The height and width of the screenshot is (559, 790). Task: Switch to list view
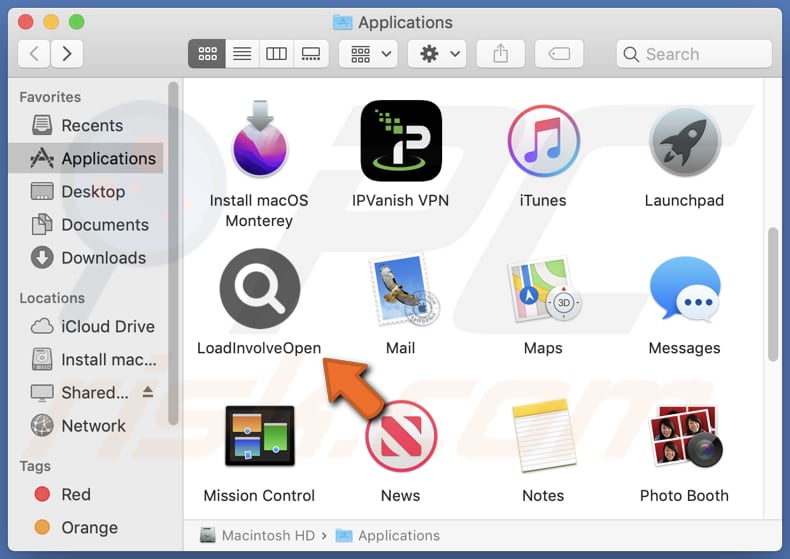pyautogui.click(x=242, y=53)
